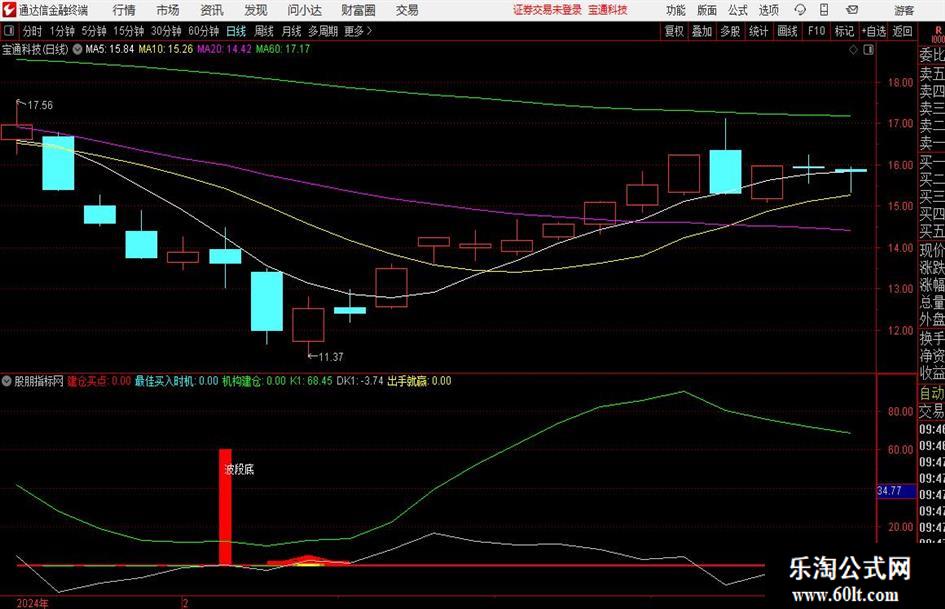Viewport: 945px width, 609px height.
Task: Click the 34.77 highlighted axis value
Action: point(896,491)
